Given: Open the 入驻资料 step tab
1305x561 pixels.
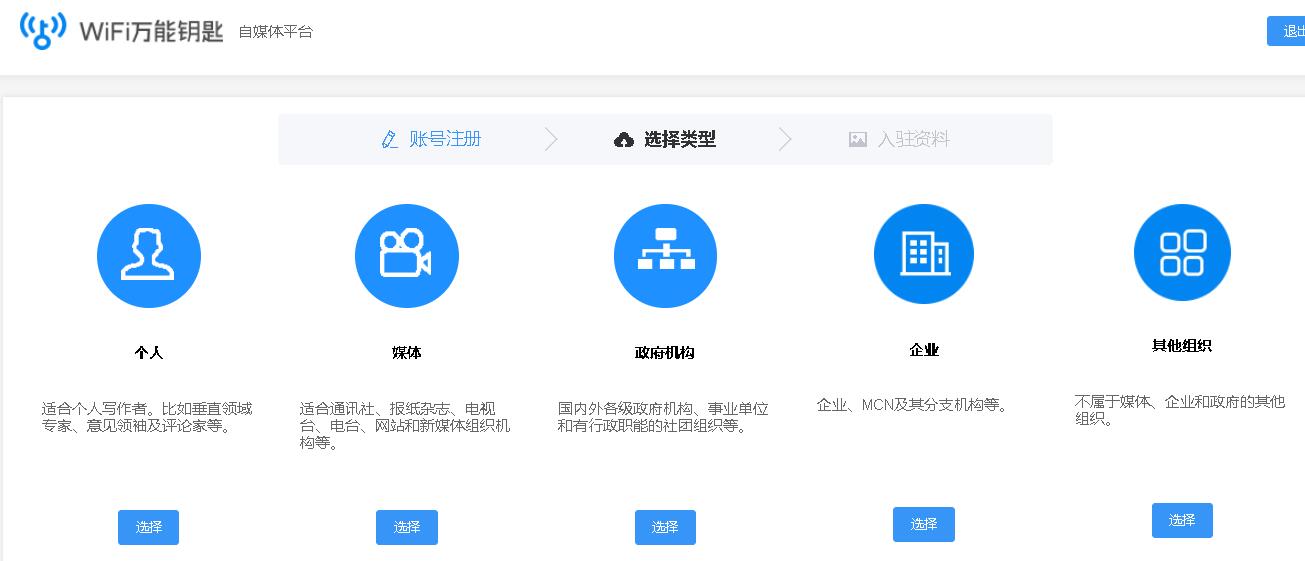Looking at the screenshot, I should 913,139.
